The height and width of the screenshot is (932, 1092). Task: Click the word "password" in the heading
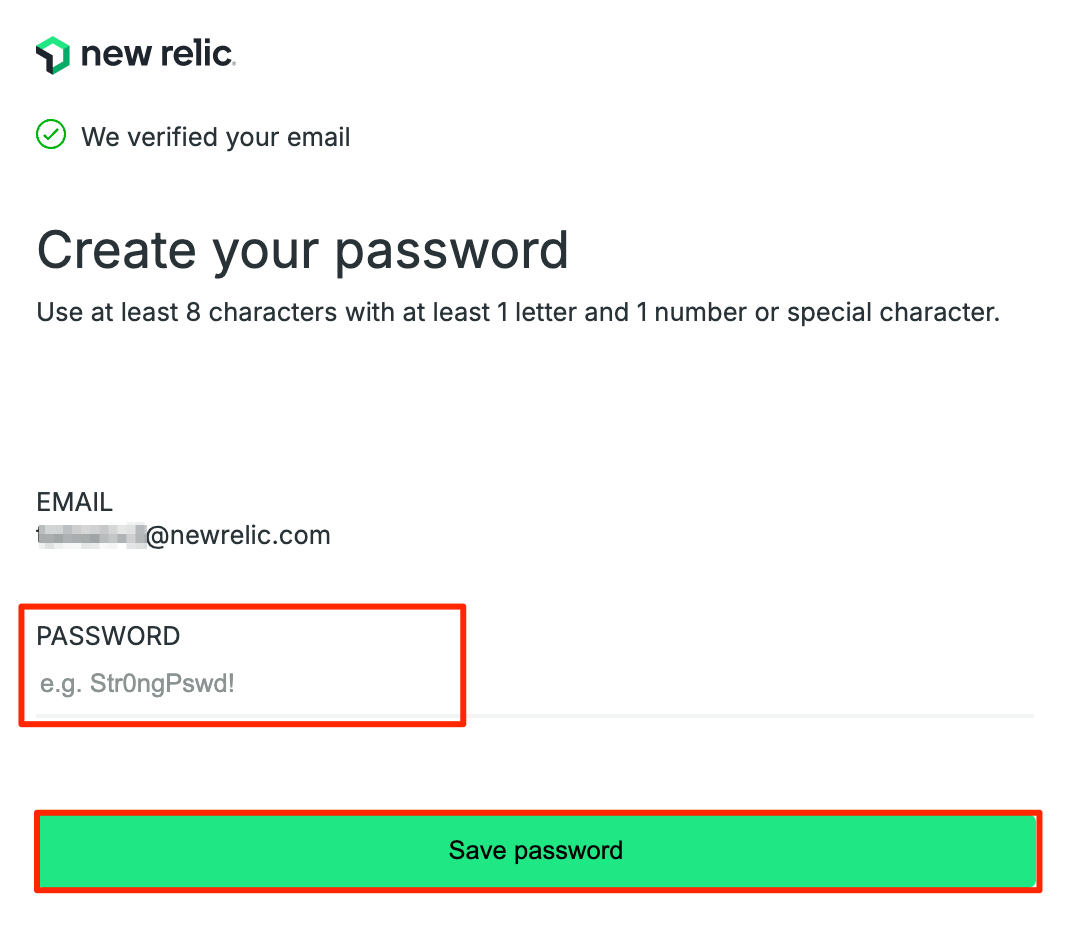(x=452, y=252)
